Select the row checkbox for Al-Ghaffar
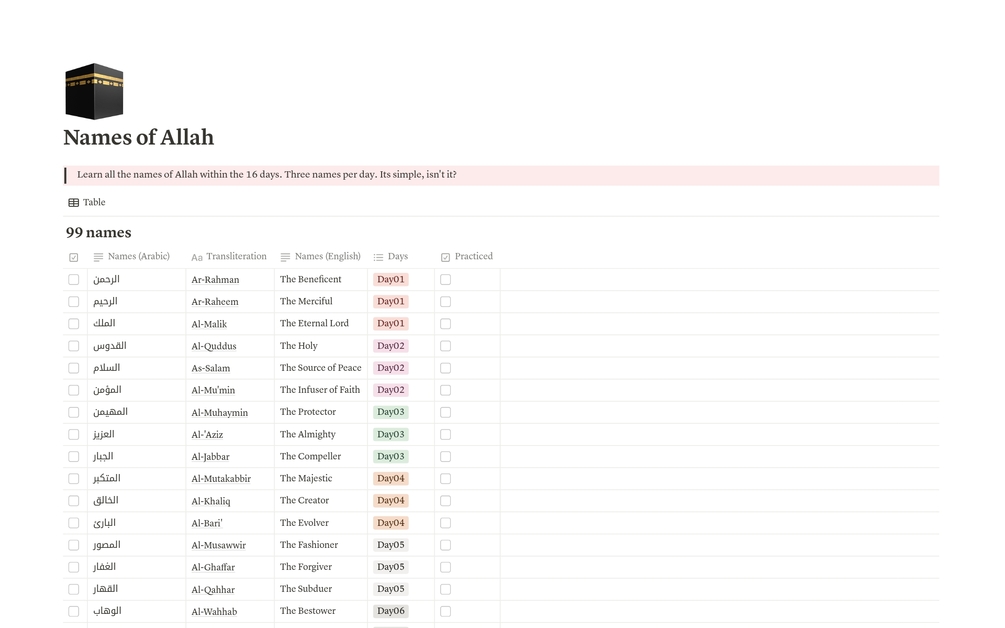 (x=74, y=567)
